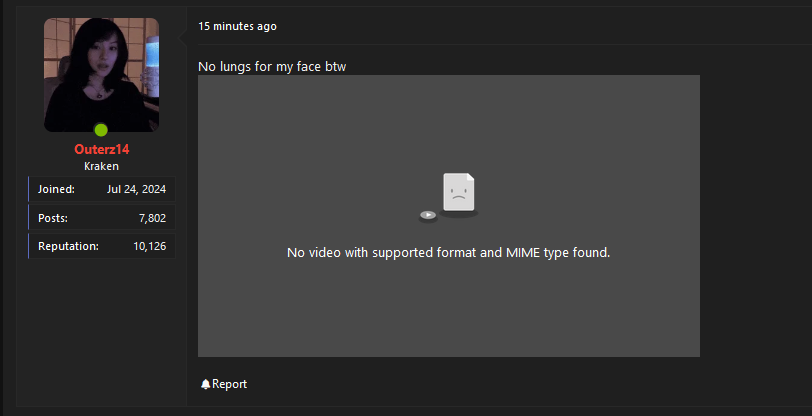The width and height of the screenshot is (812, 416).
Task: Click the 'Joined:' label
Action: pos(56,189)
